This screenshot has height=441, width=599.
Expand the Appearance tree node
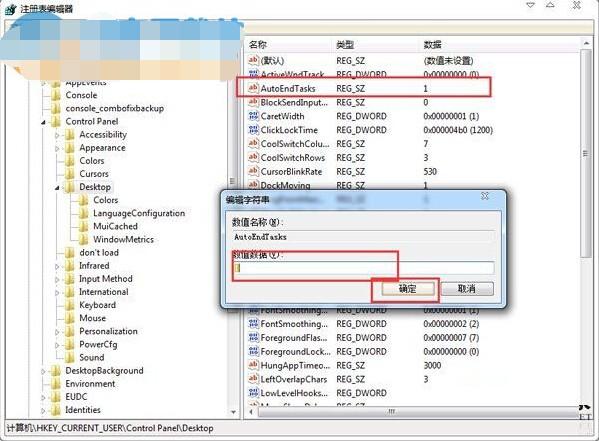tap(57, 148)
